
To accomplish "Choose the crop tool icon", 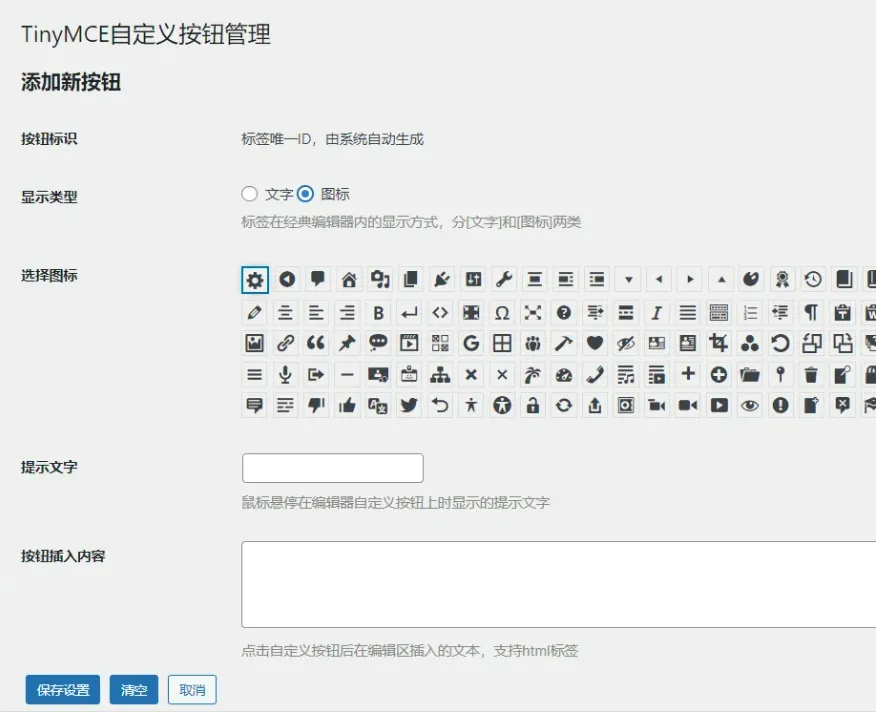I will coord(719,343).
